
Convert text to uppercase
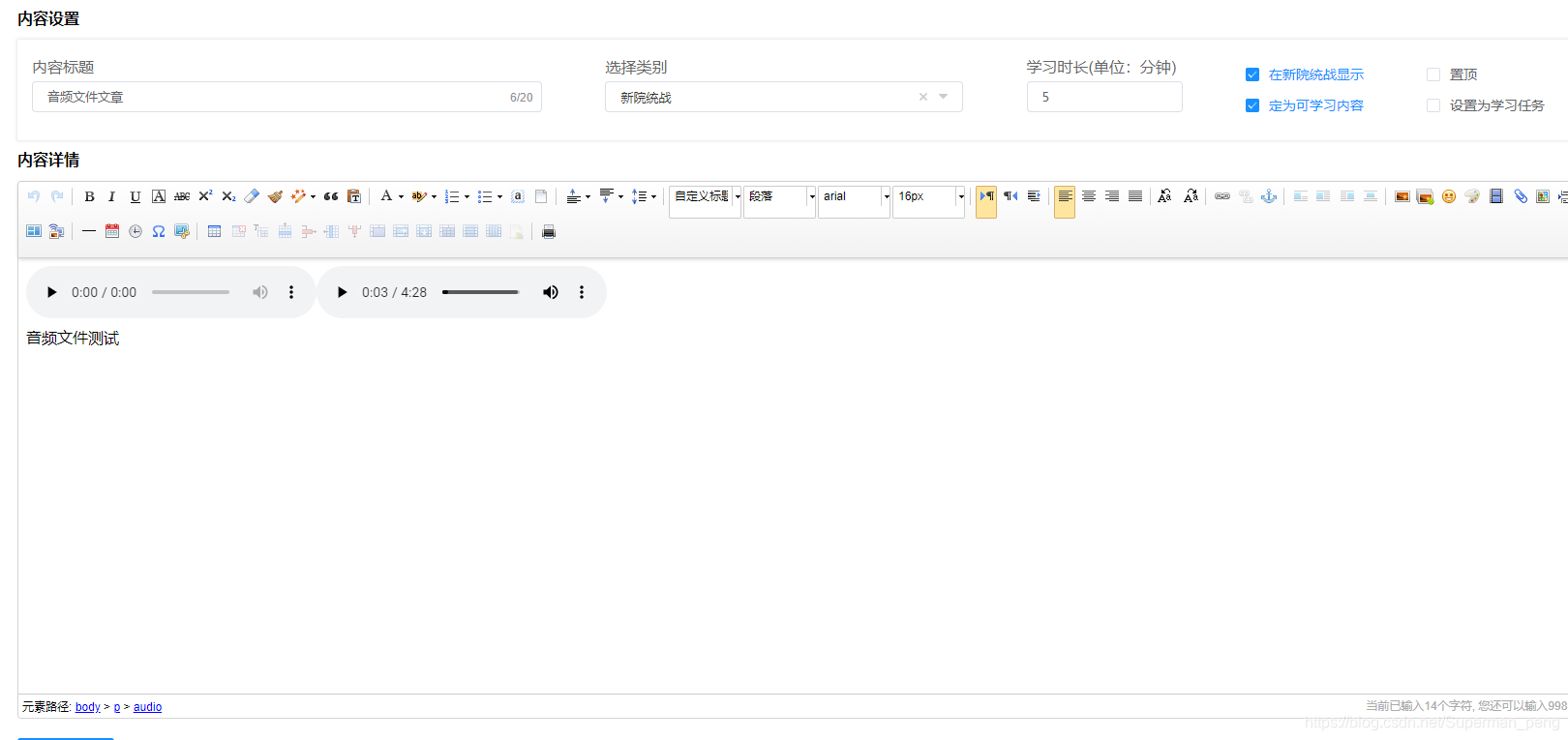tap(1164, 196)
